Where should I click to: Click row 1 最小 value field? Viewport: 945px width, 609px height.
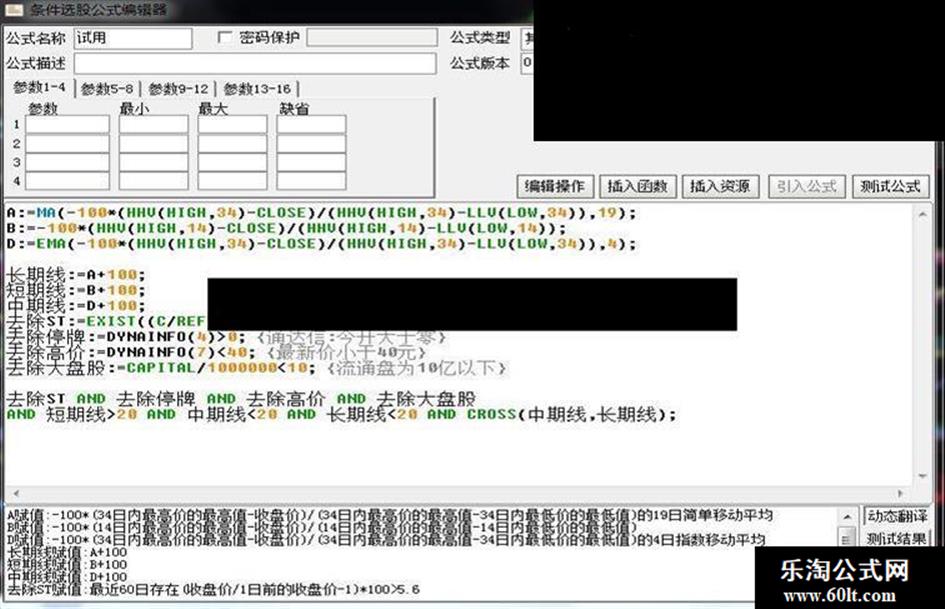[x=154, y=124]
